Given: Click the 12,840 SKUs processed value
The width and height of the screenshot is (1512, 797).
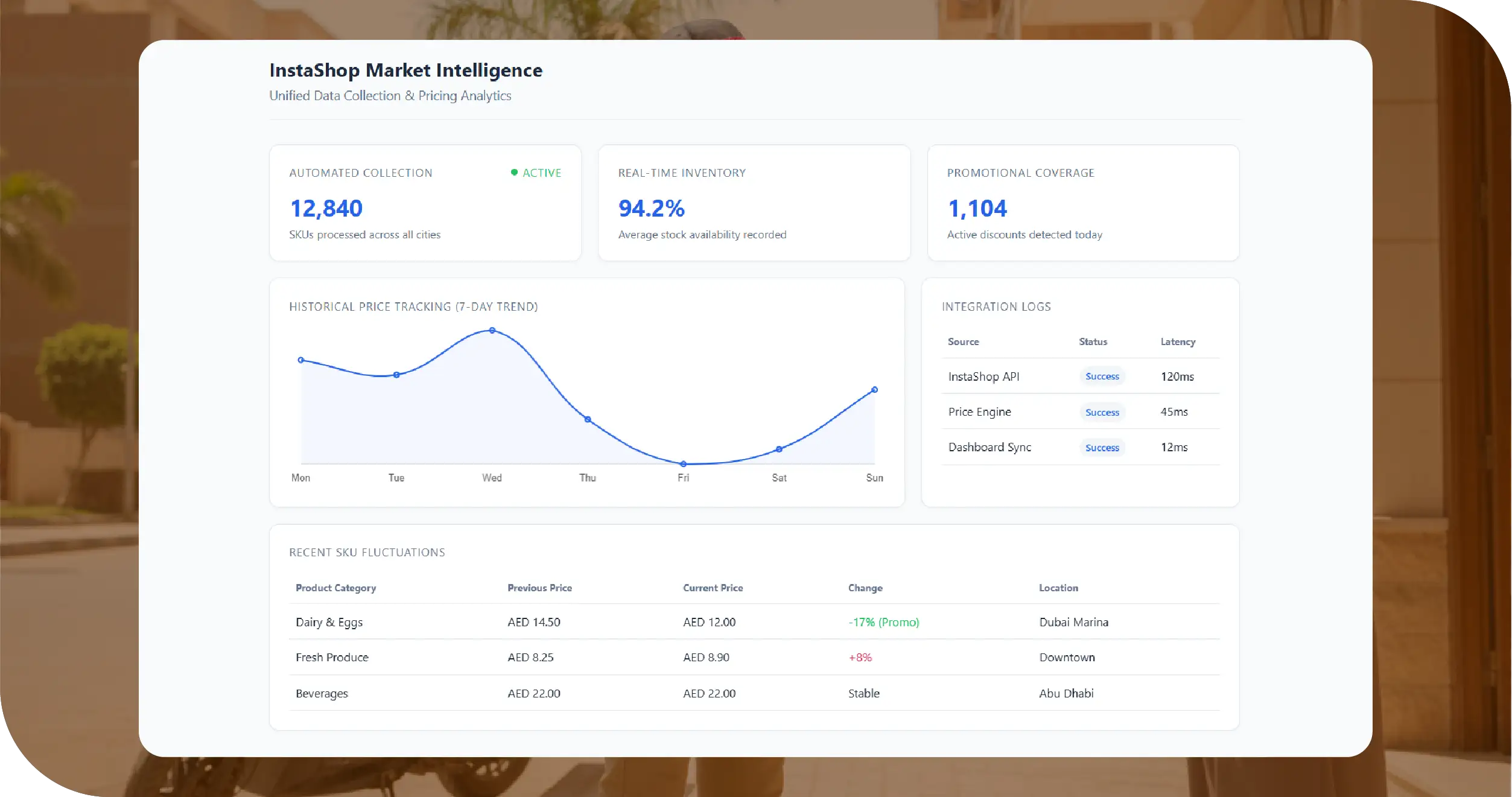Looking at the screenshot, I should click(326, 209).
